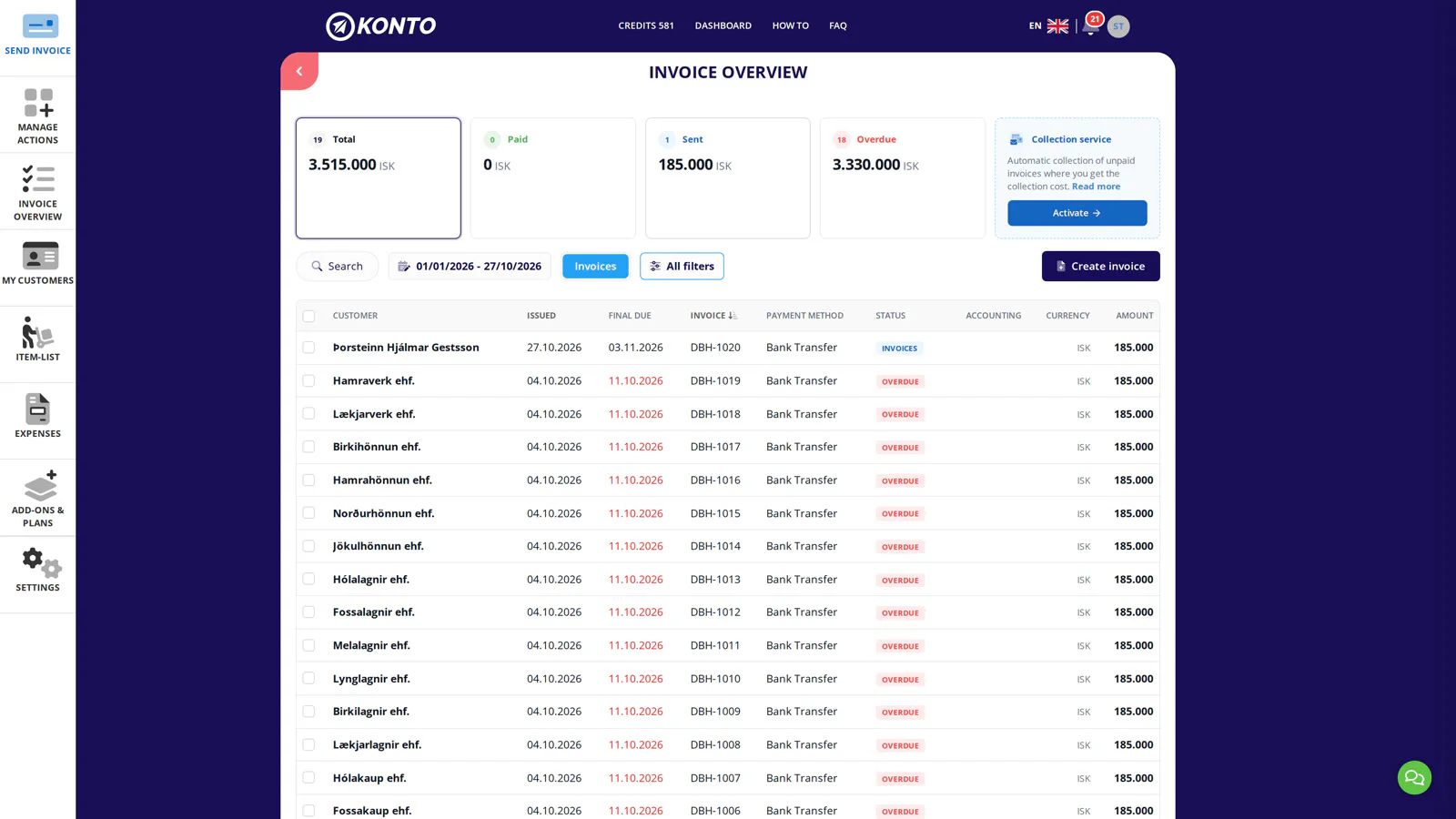Click the Create invoice button
This screenshot has width=1456, height=819.
(1100, 266)
